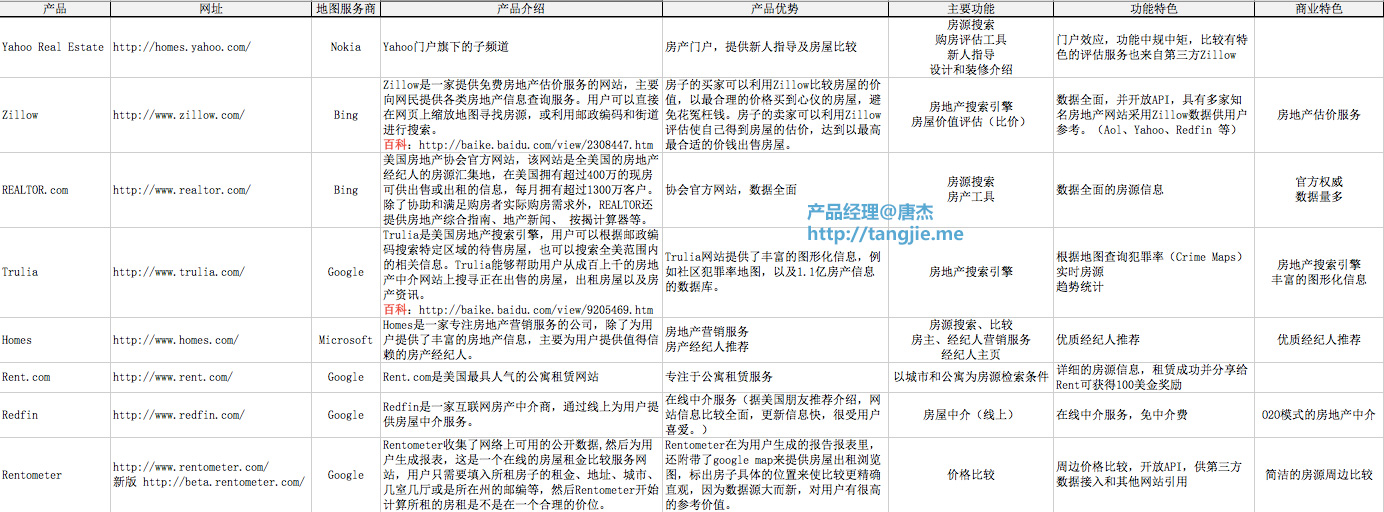This screenshot has height=512, width=1384.
Task: Select Google in the Rent.com row
Action: click(x=346, y=377)
